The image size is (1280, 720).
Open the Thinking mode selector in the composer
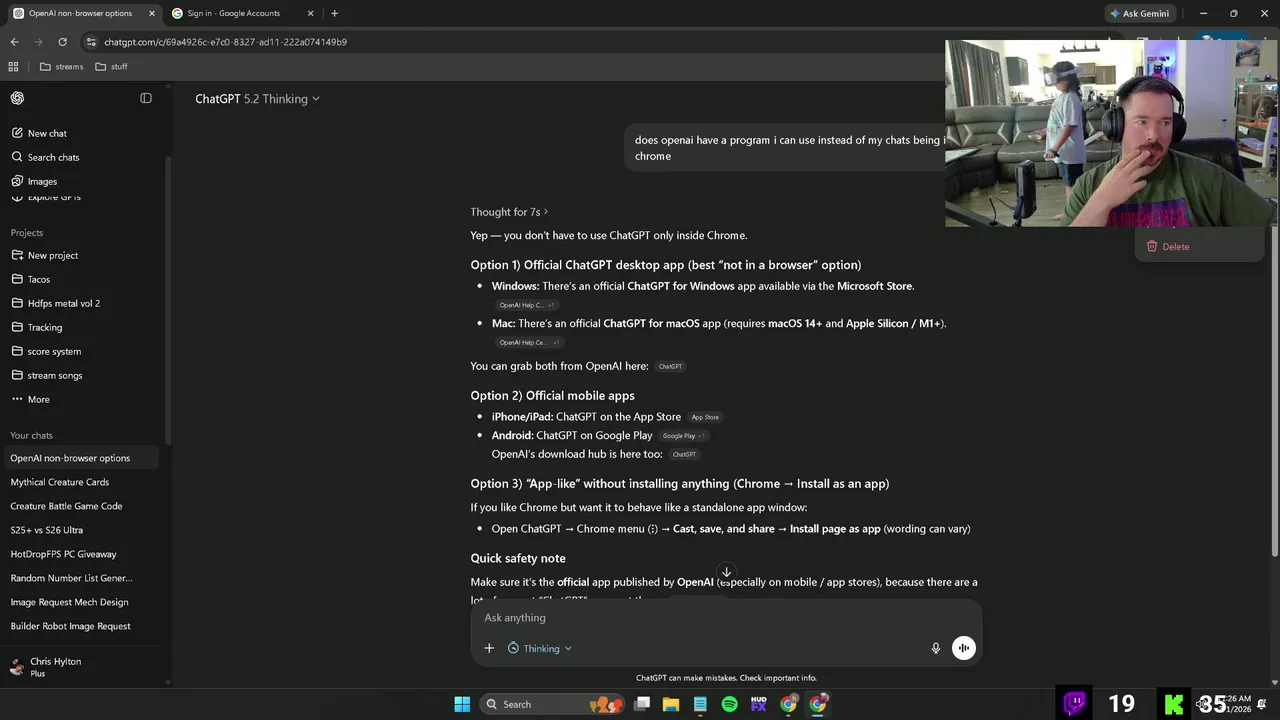click(540, 648)
